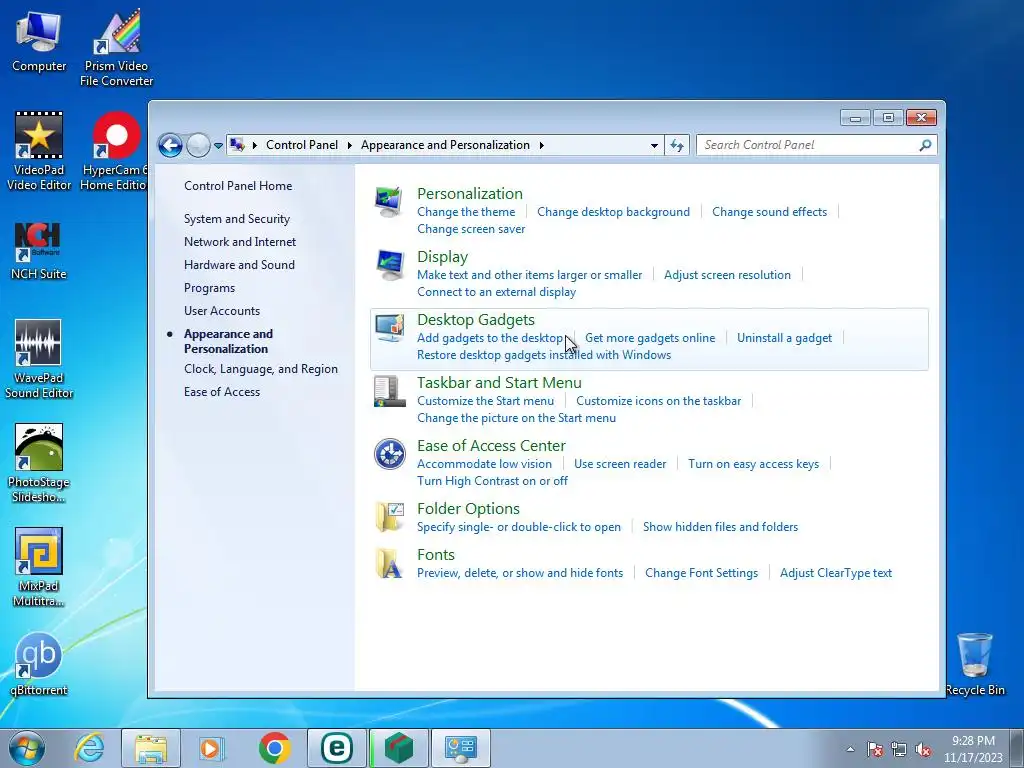Refresh the Control Panel address bar

pos(677,145)
